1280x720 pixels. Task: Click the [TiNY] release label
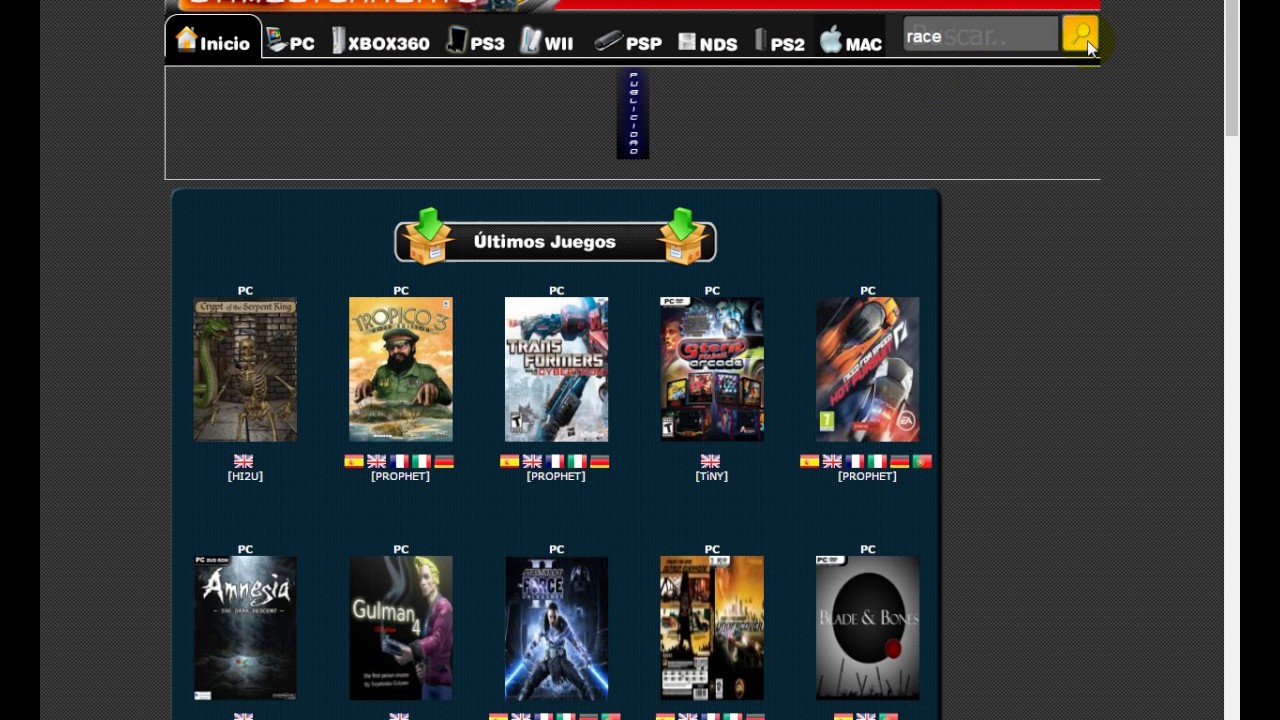click(x=712, y=476)
